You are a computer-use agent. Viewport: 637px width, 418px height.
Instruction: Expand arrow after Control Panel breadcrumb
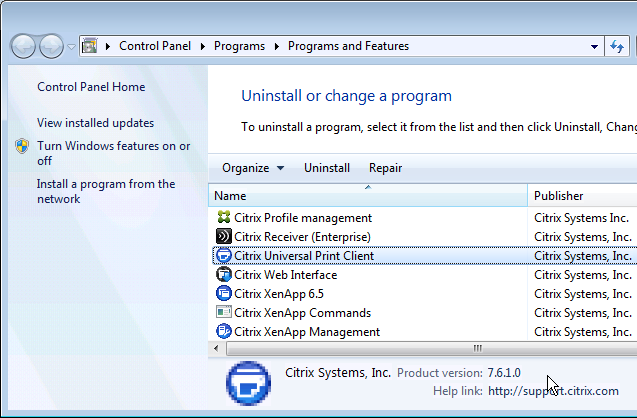coord(202,46)
